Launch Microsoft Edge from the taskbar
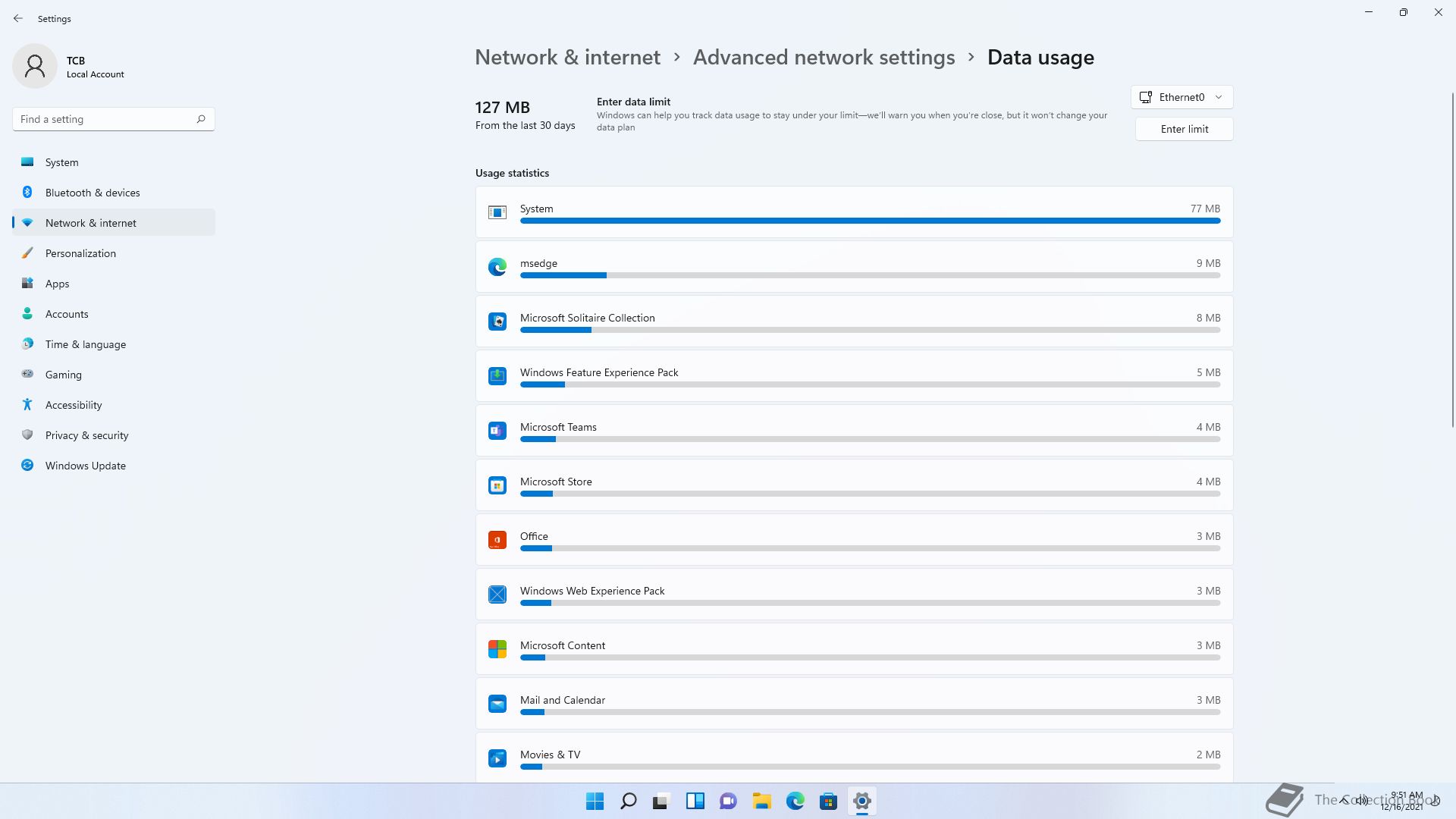 [x=795, y=801]
